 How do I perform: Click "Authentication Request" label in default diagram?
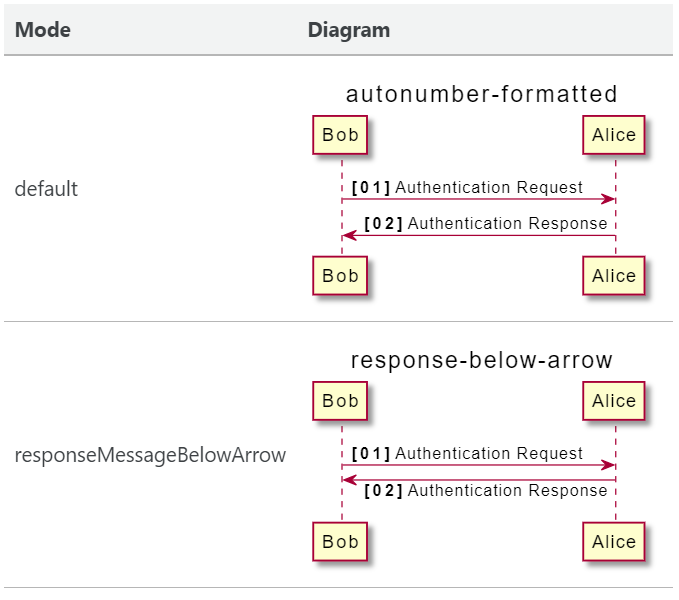click(489, 187)
